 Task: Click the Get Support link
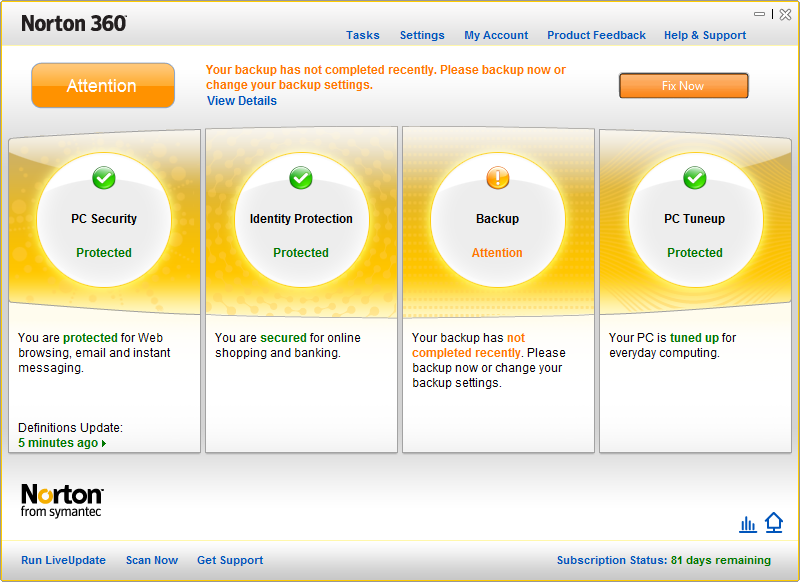[x=230, y=560]
